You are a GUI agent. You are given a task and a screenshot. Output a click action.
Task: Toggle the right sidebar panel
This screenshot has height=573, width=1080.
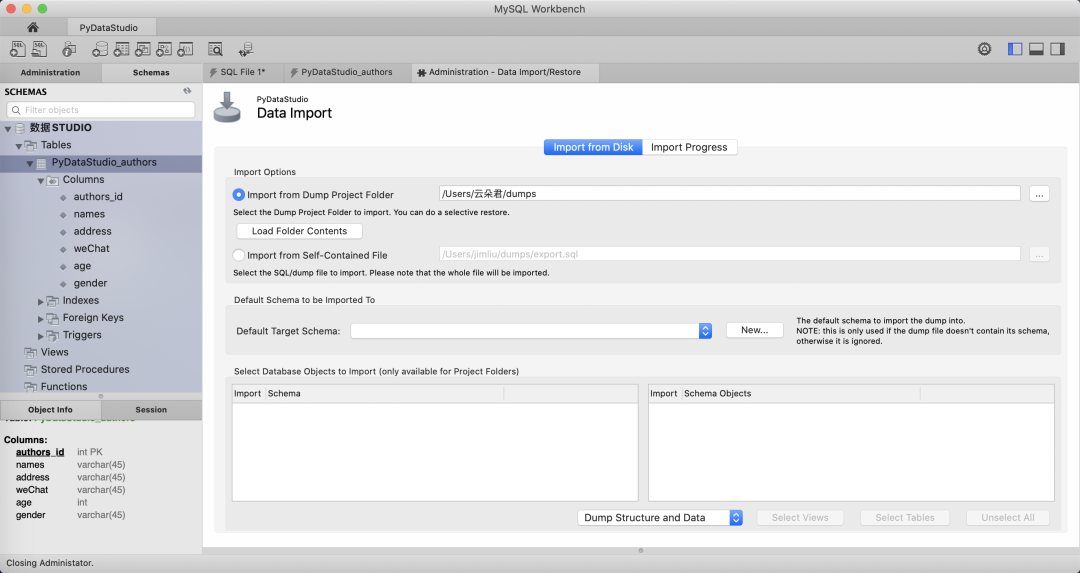pos(1057,49)
